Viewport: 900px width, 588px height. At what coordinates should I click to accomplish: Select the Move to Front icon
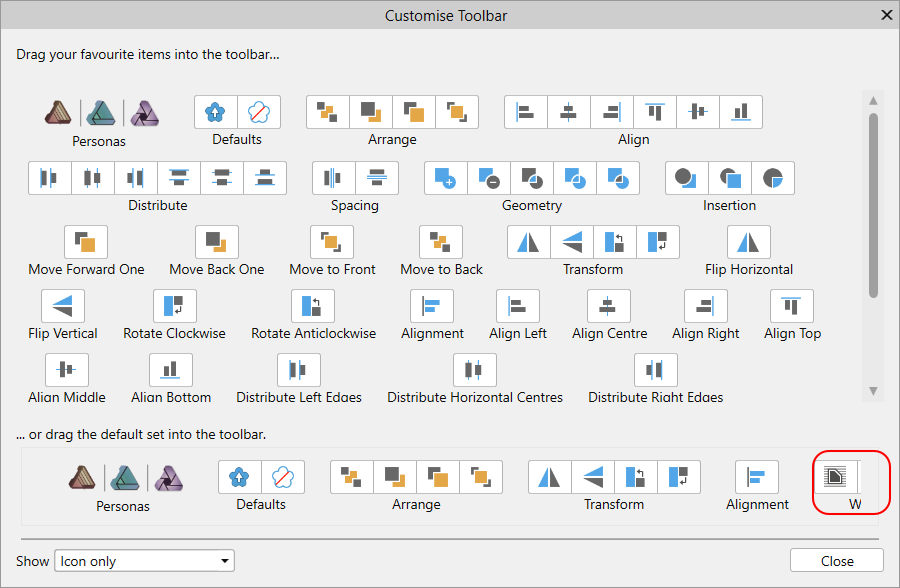click(332, 242)
